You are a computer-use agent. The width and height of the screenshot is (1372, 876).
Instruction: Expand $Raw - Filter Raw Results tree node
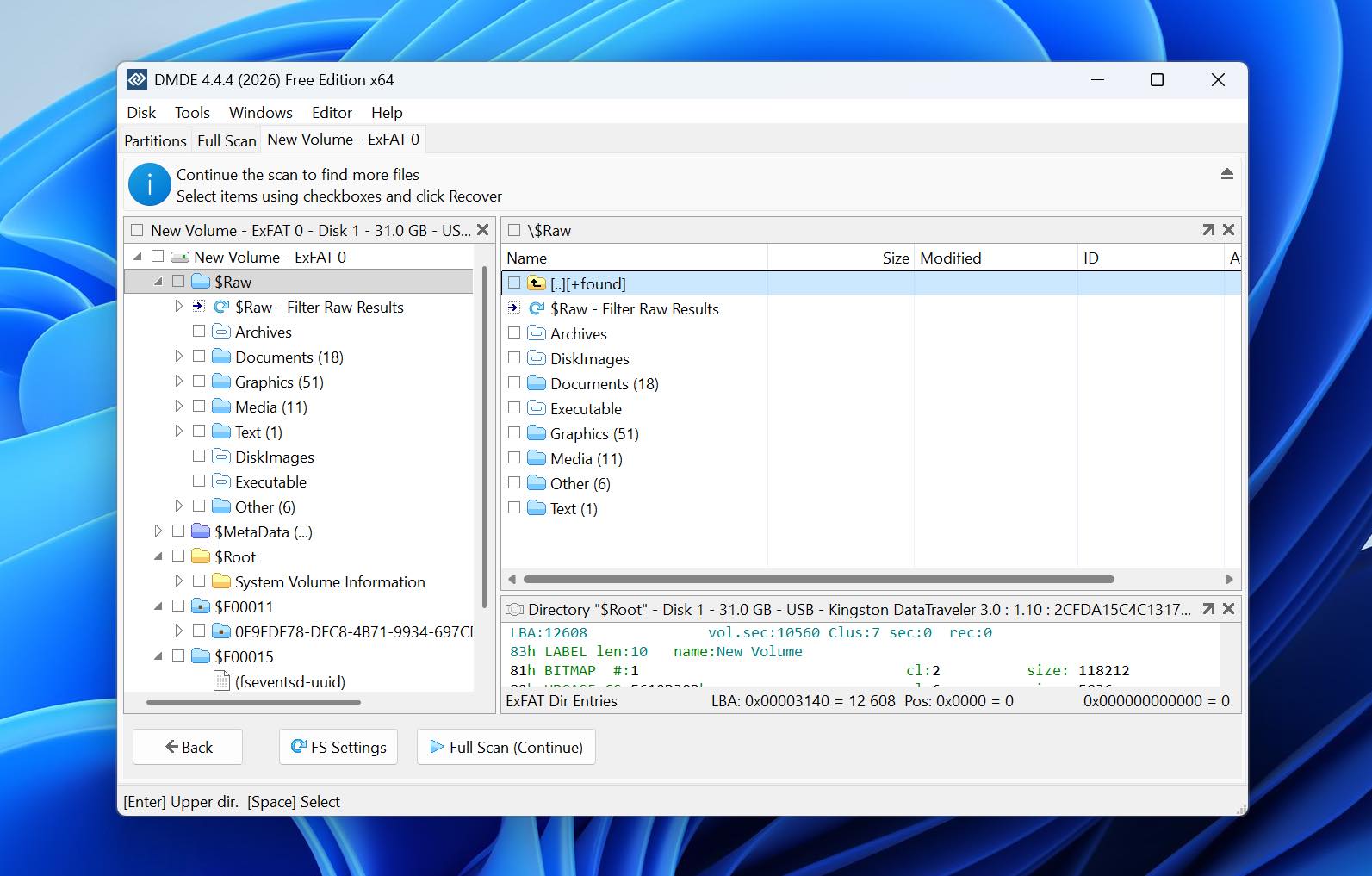(x=178, y=306)
